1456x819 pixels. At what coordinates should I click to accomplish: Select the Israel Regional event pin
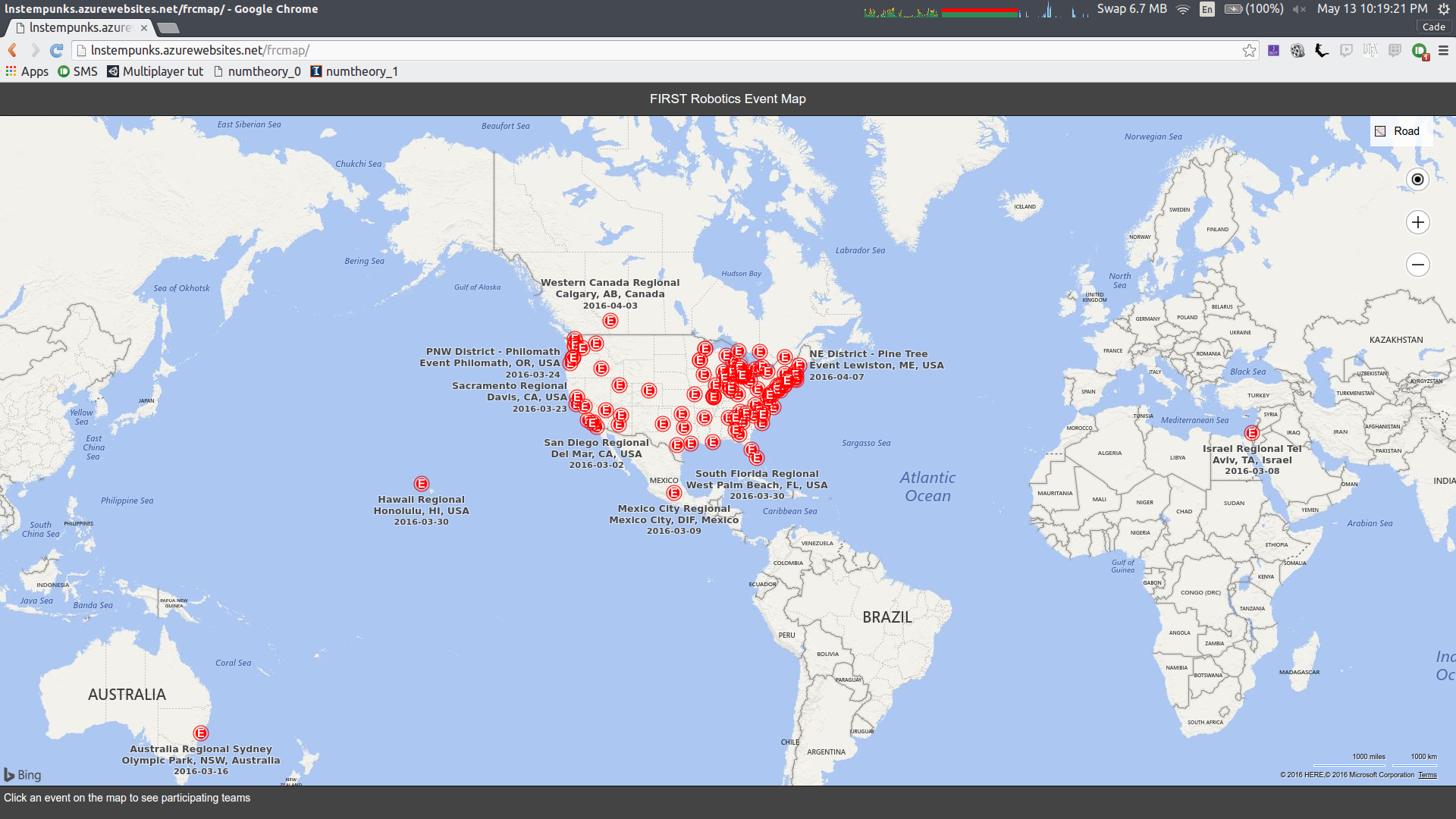[1252, 433]
